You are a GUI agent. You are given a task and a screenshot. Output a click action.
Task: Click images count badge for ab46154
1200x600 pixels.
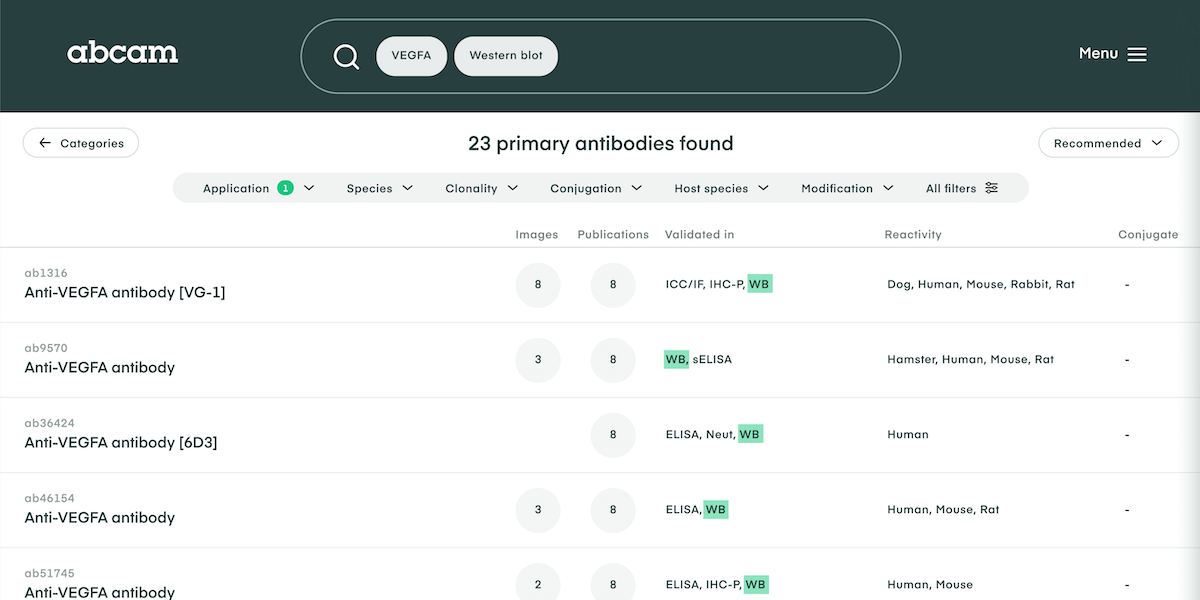click(x=538, y=510)
